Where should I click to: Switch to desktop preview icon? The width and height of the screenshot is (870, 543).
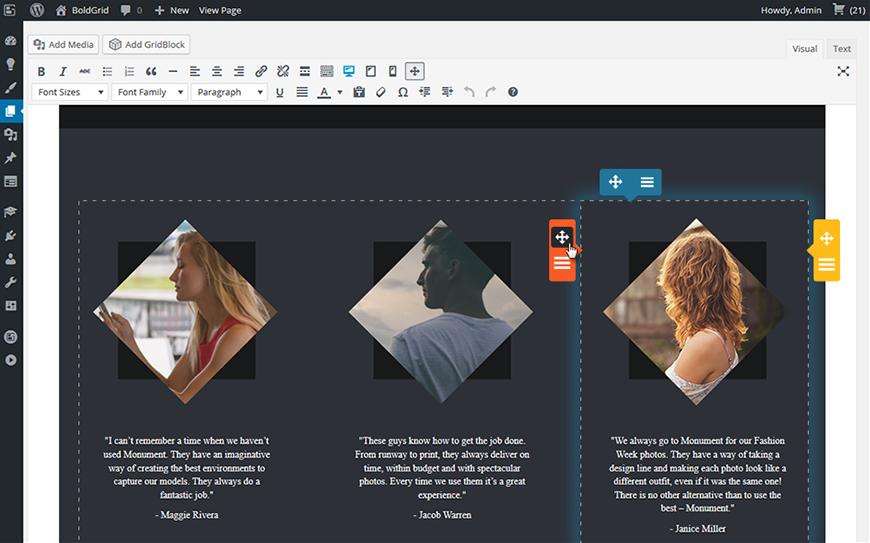coord(349,71)
